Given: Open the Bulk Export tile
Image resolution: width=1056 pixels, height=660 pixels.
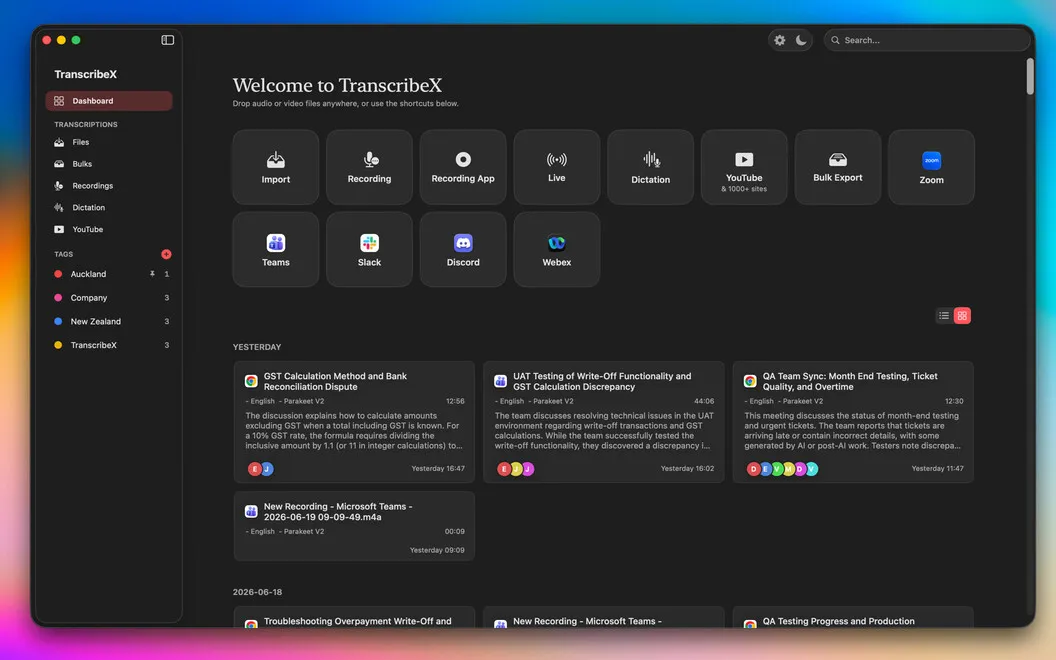Looking at the screenshot, I should tap(837, 167).
